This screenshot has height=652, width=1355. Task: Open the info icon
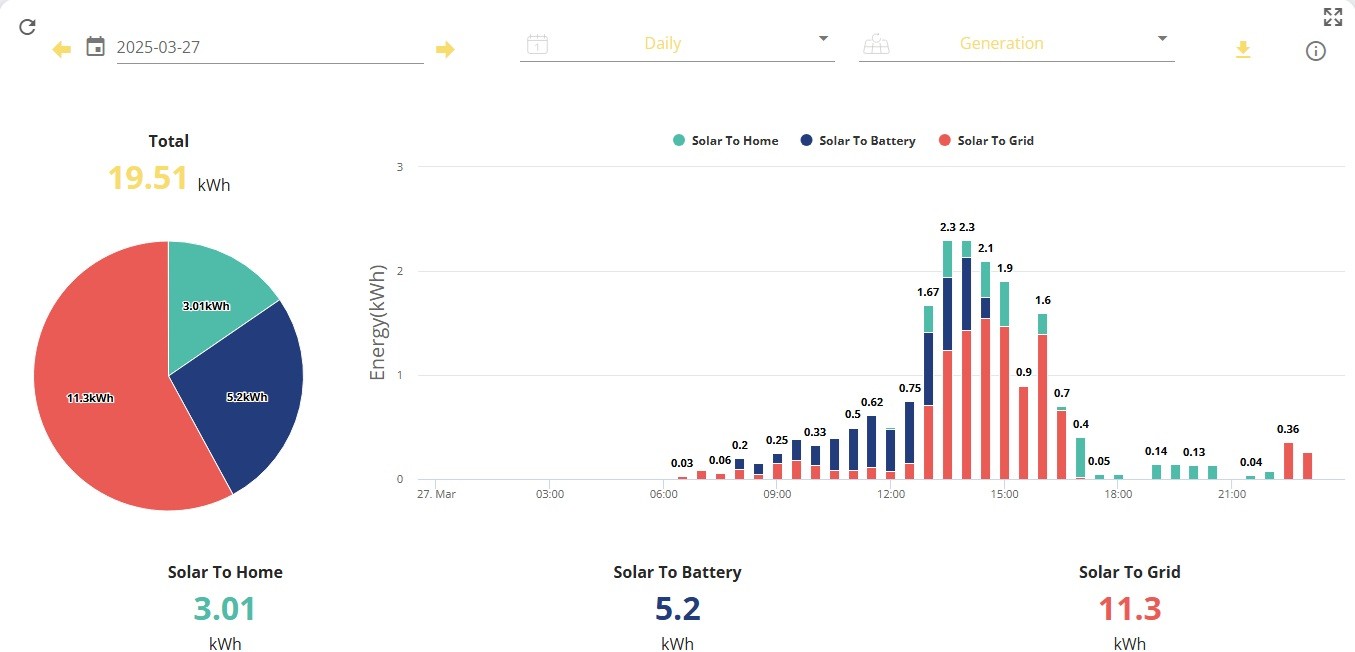point(1316,51)
